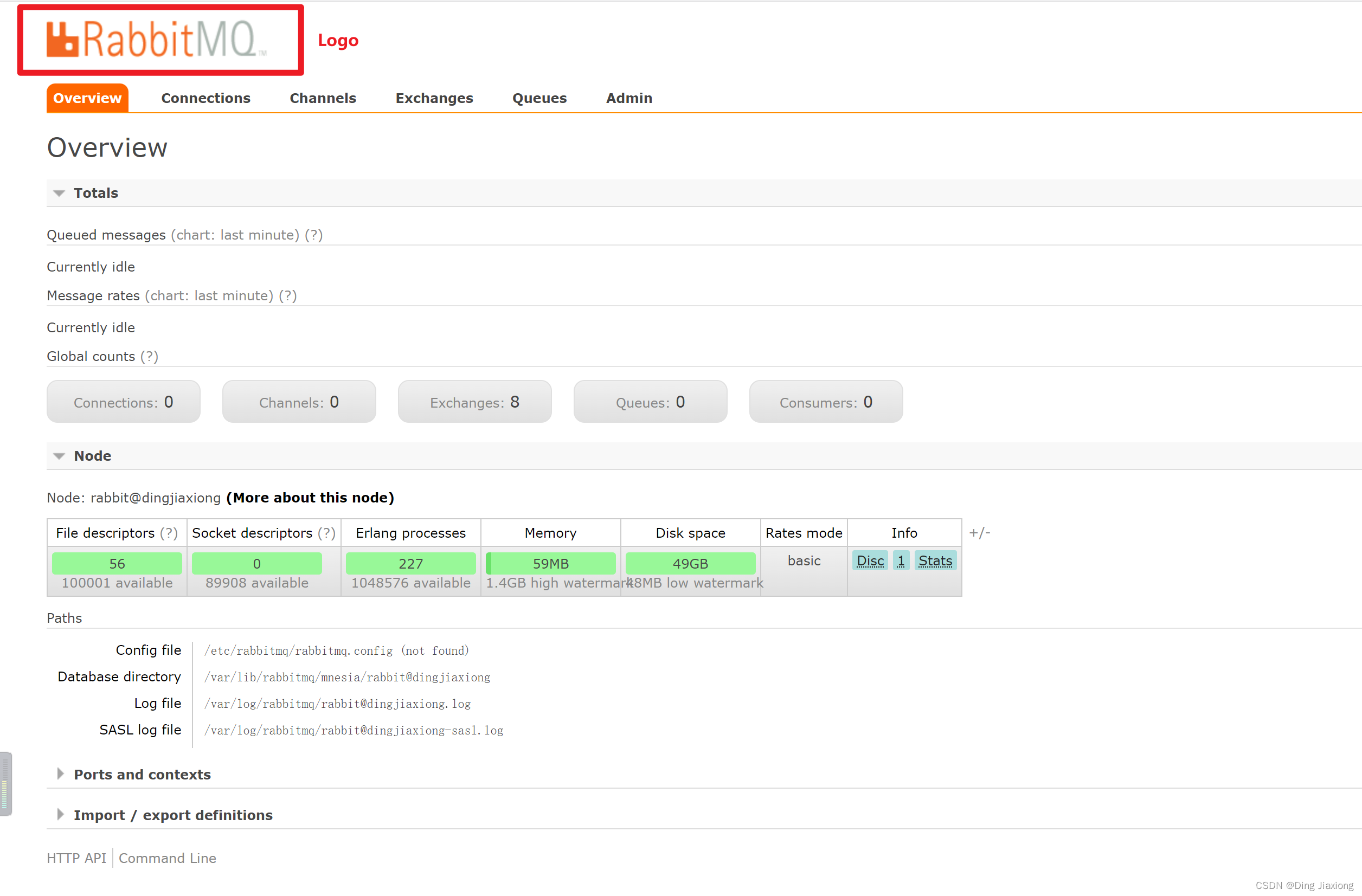Open help for Queued messages
The image size is (1362, 896).
pyautogui.click(x=313, y=235)
